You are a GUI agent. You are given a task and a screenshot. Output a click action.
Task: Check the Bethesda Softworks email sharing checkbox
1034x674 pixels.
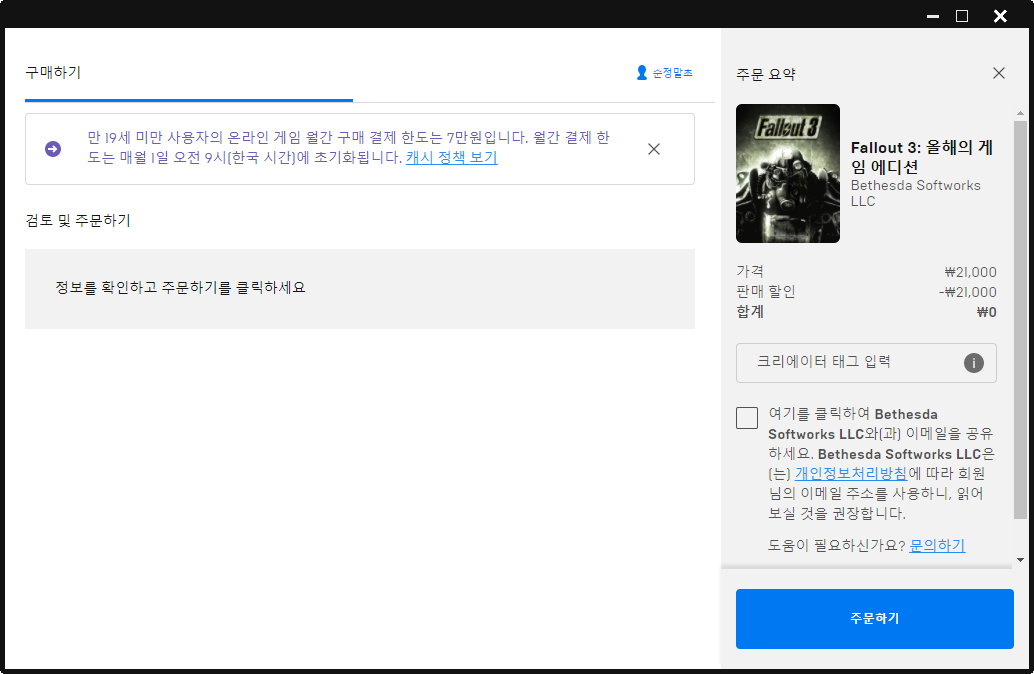coord(746,418)
